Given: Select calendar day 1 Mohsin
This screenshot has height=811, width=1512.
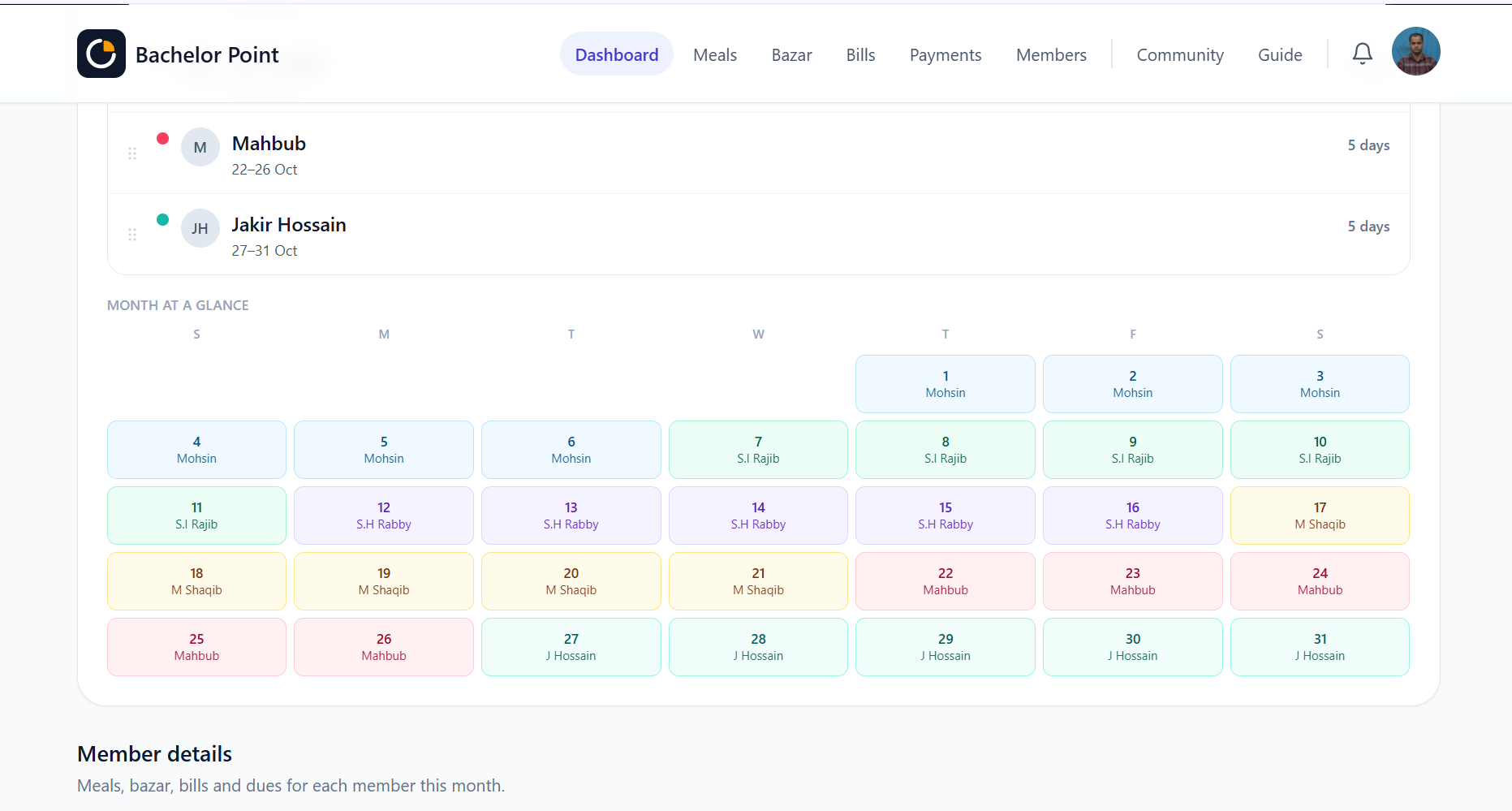Looking at the screenshot, I should pos(946,384).
